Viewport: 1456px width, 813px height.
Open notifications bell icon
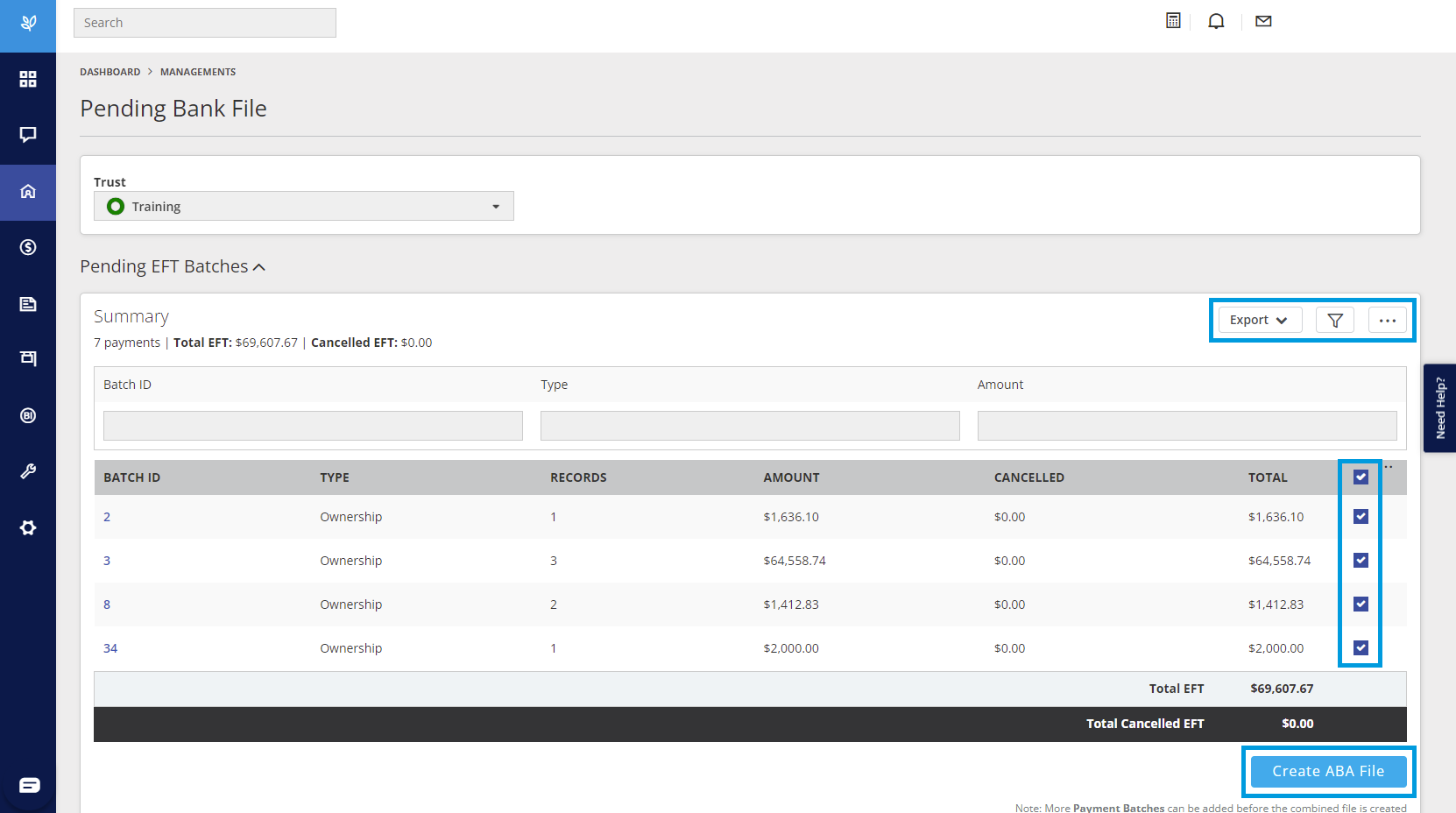[x=1216, y=21]
